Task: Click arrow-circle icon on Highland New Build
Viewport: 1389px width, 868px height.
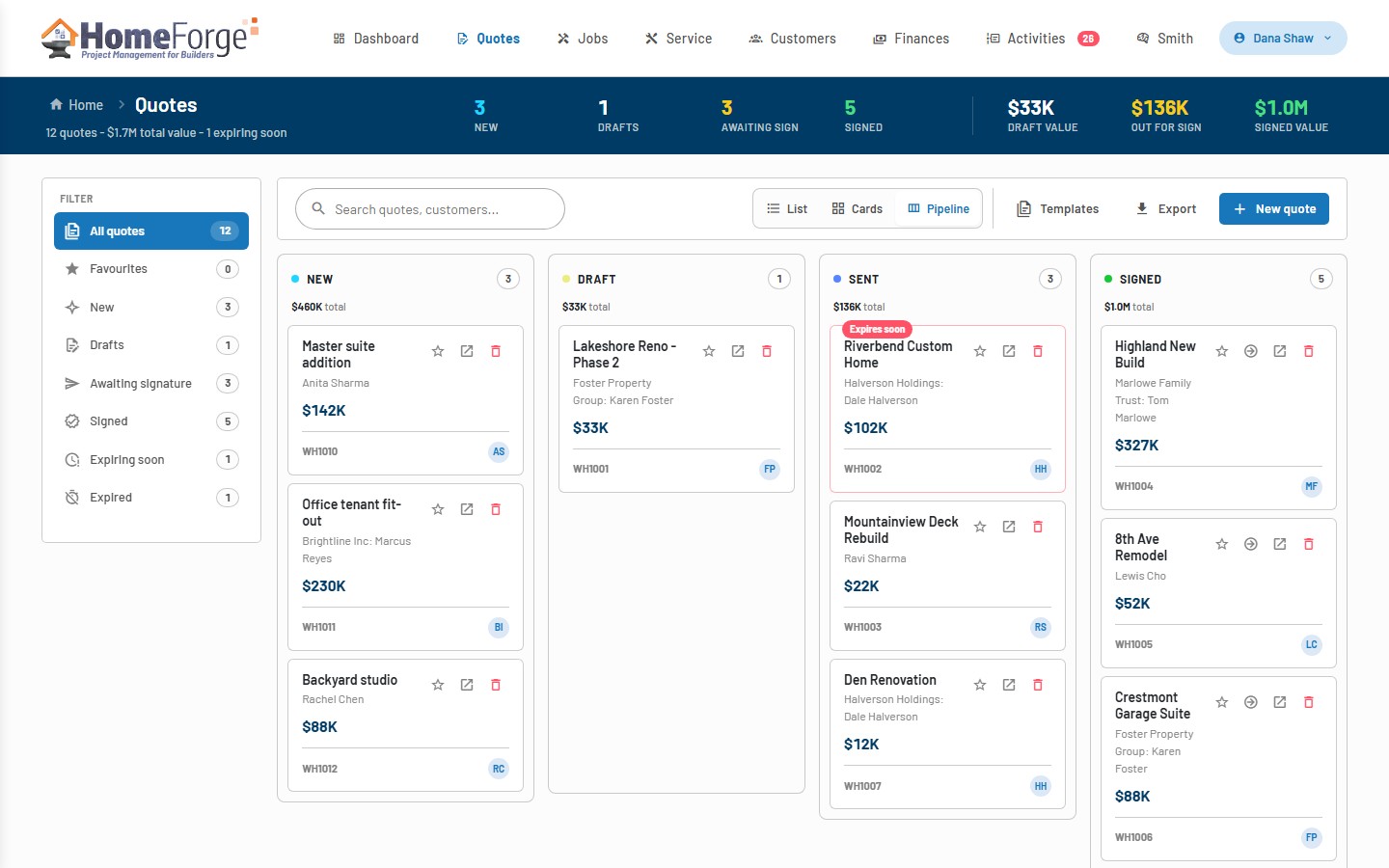Action: click(x=1251, y=351)
